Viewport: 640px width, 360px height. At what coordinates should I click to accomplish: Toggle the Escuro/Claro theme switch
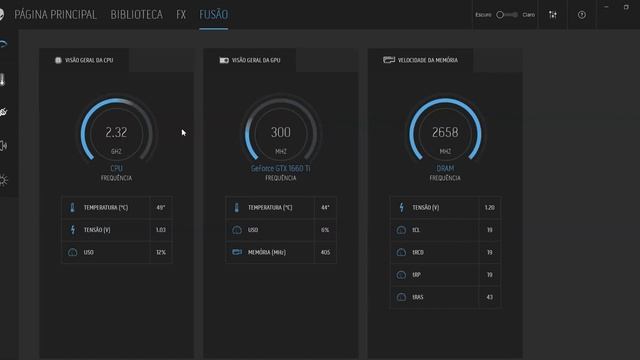(507, 15)
